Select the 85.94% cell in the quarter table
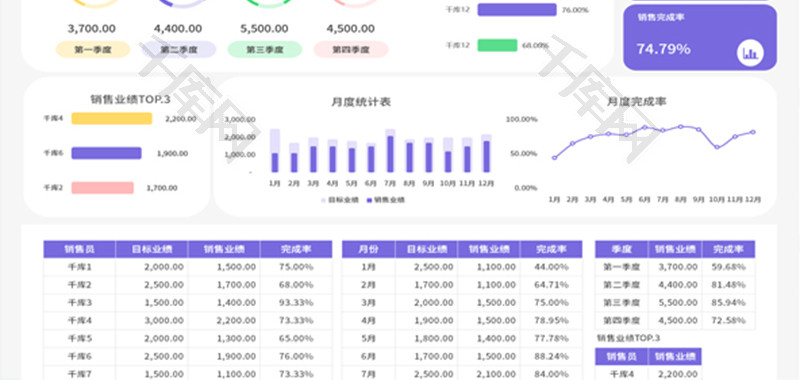The width and height of the screenshot is (800, 380). click(x=729, y=302)
